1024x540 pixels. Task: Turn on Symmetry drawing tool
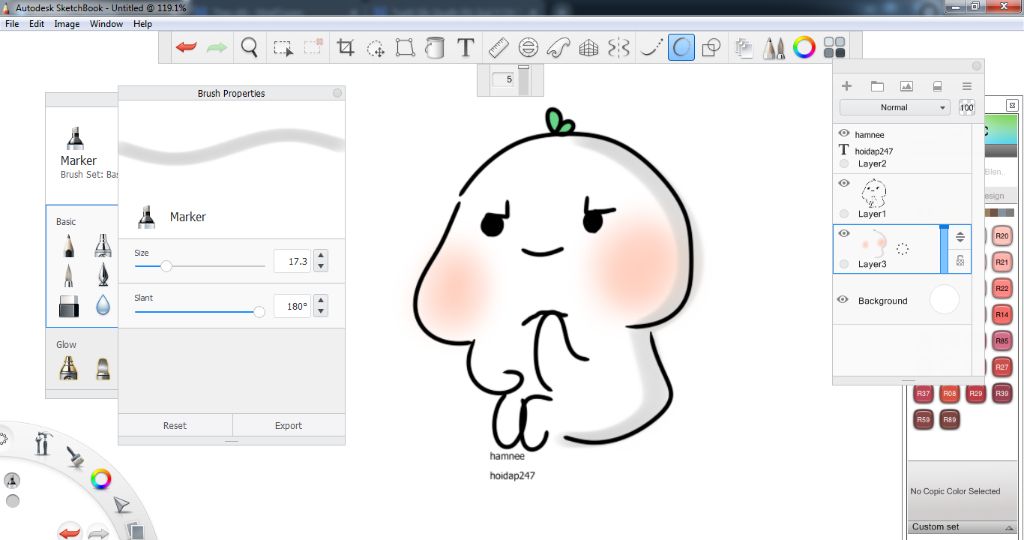618,47
